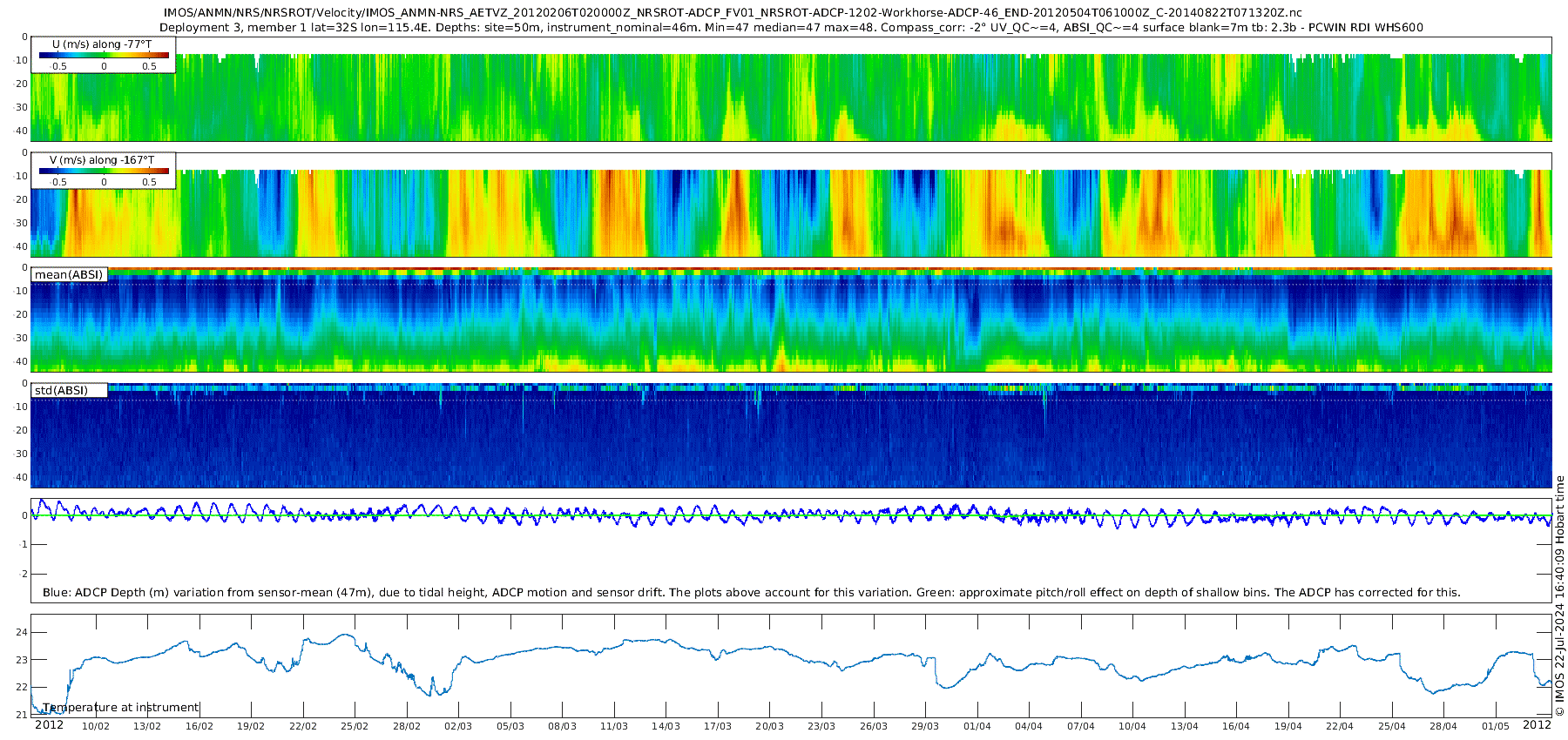Click the U velocity colorbar legend
The width and height of the screenshot is (1568, 740).
104,55
